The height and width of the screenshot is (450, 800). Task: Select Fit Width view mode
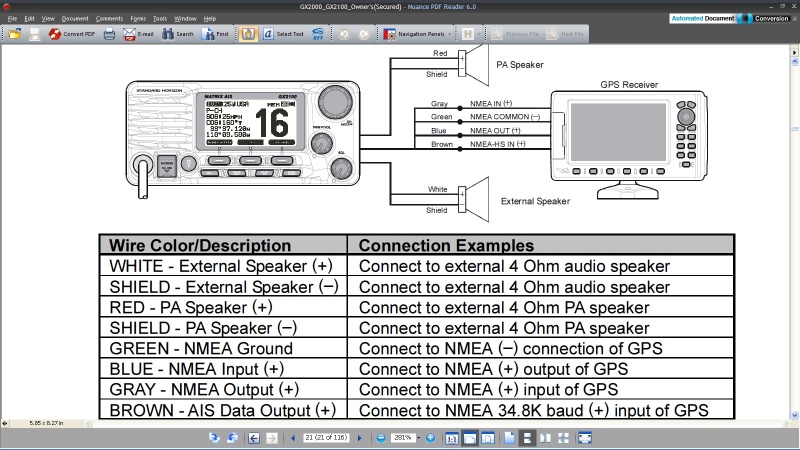[x=470, y=438]
